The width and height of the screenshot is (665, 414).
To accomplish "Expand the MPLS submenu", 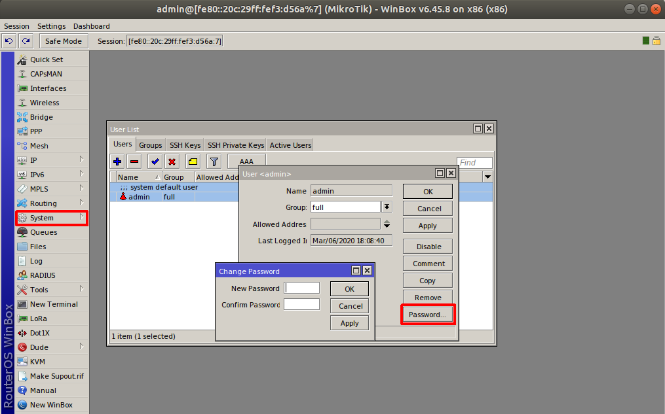I will (x=81, y=188).
